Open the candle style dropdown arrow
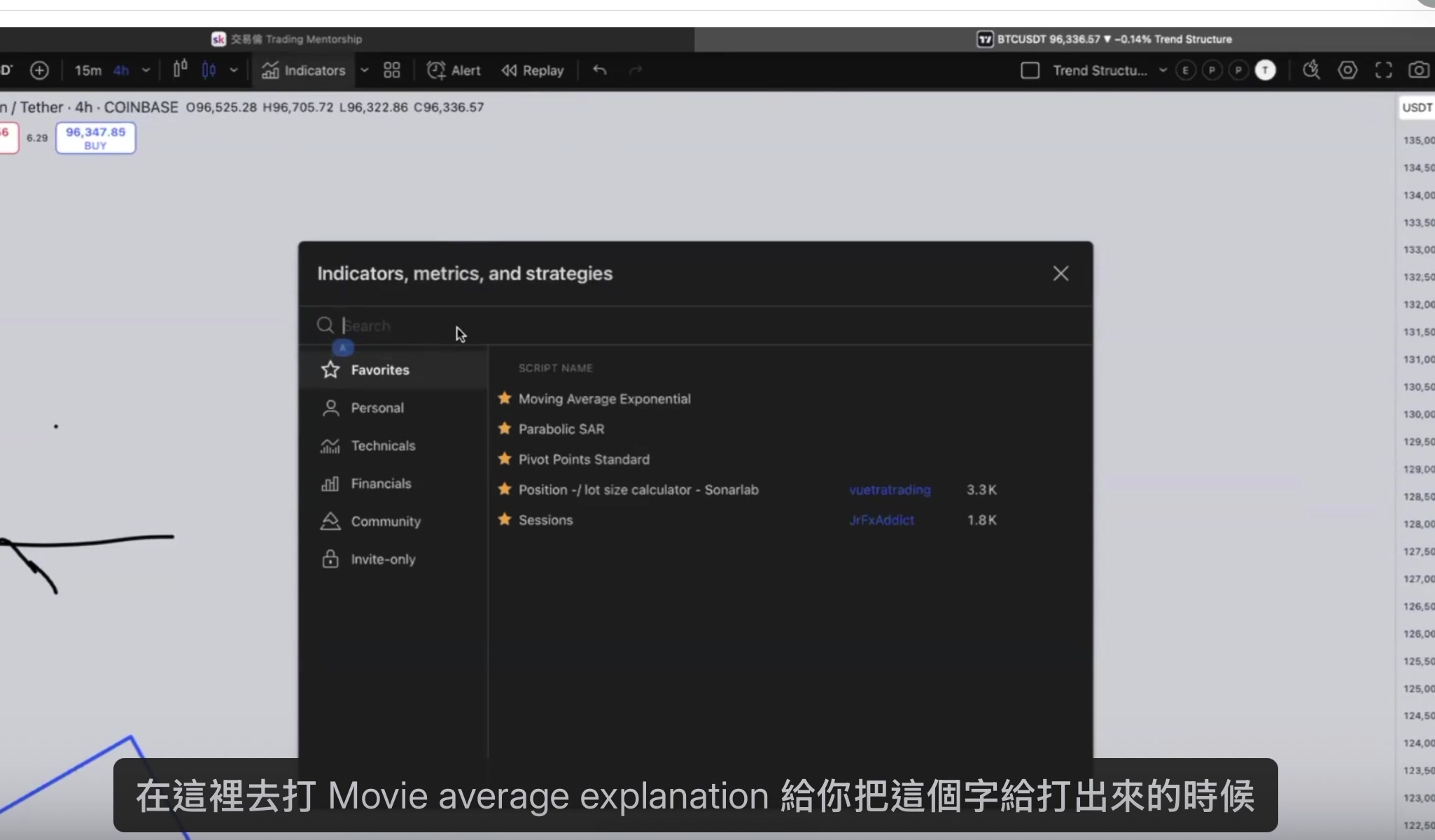1435x840 pixels. click(x=234, y=70)
